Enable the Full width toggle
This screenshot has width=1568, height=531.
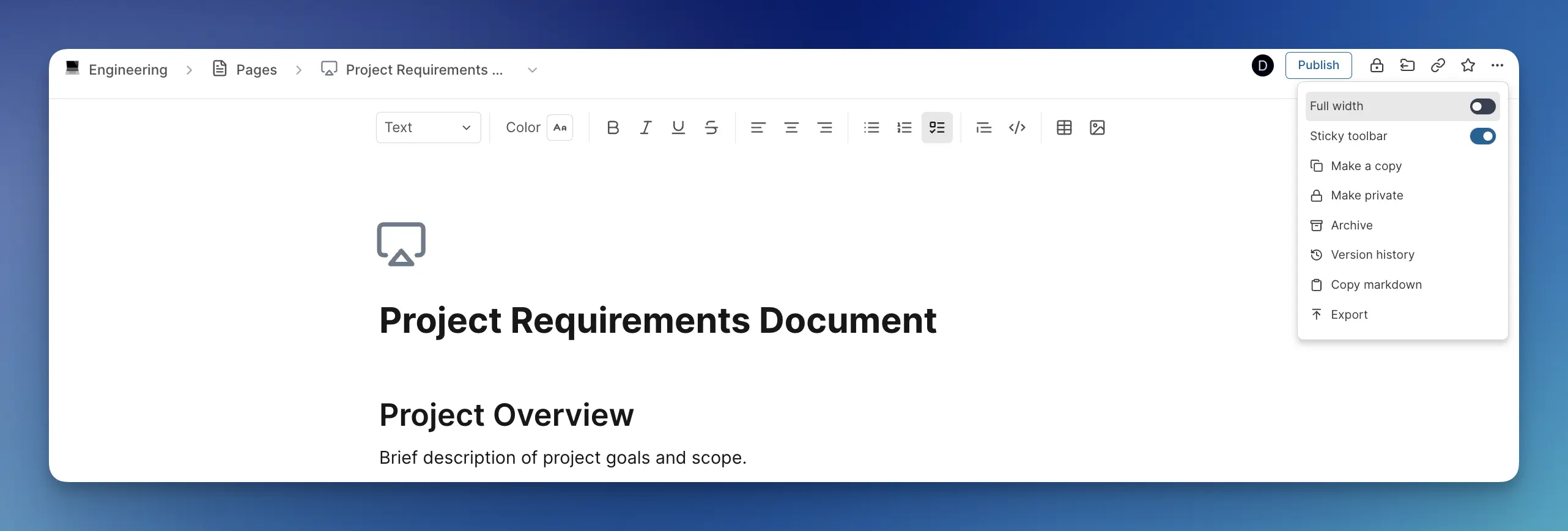[1482, 106]
